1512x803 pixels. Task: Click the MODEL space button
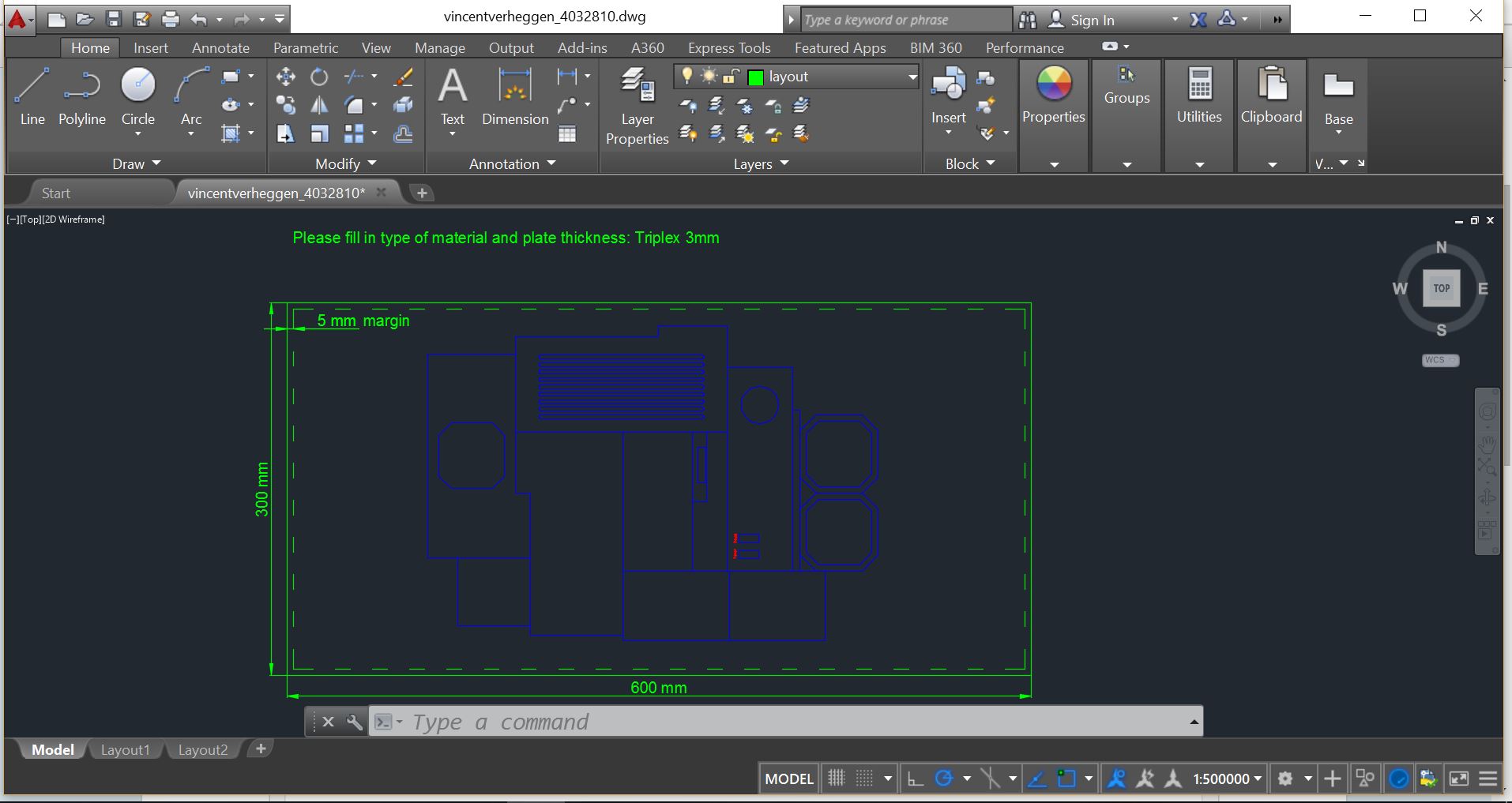pos(789,779)
